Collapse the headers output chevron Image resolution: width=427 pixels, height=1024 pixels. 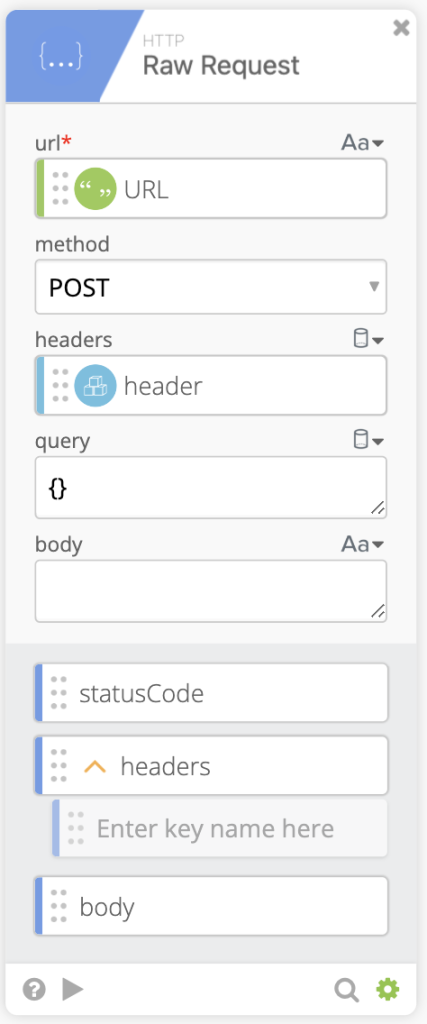[95, 766]
